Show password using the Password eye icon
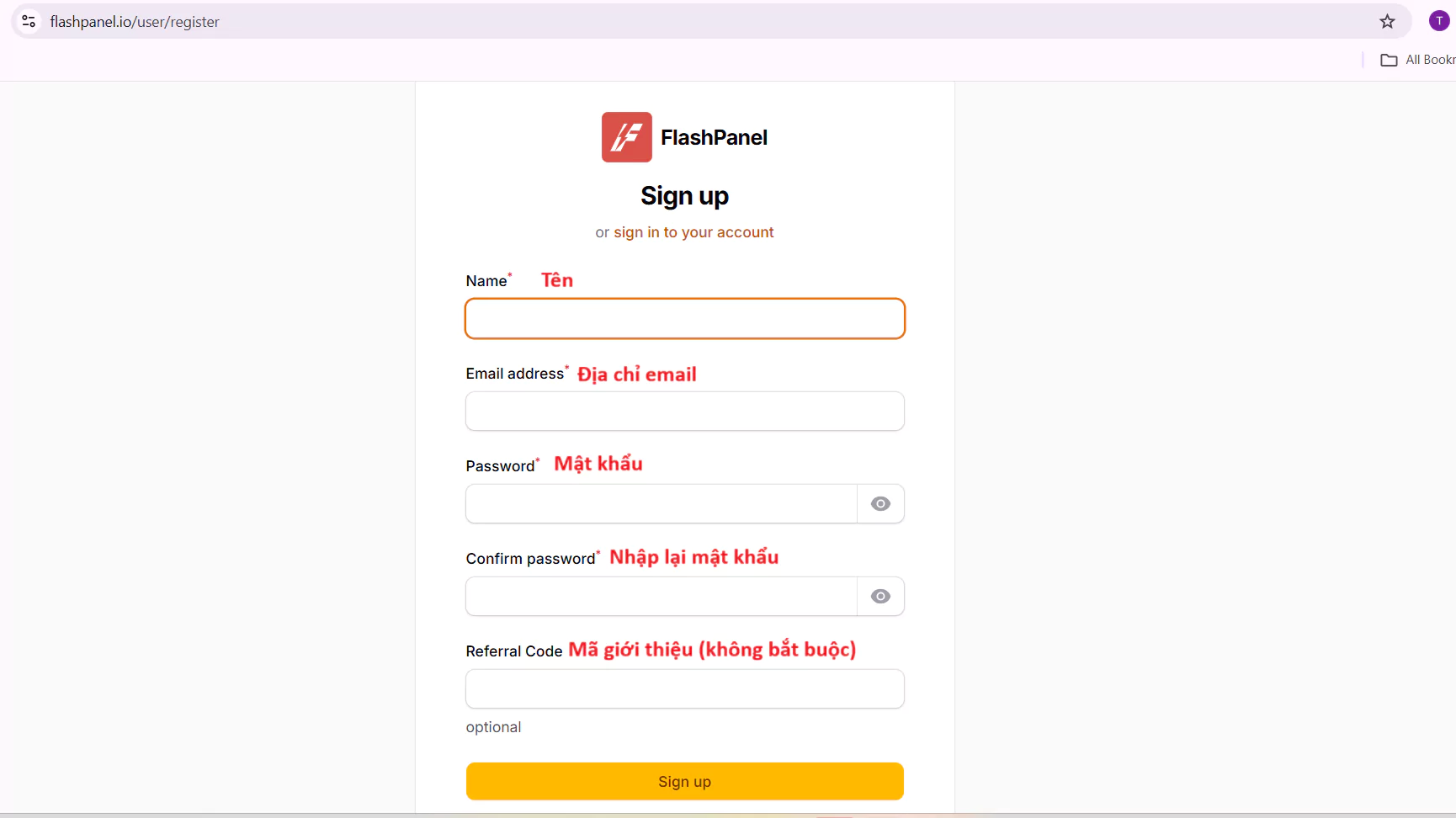This screenshot has height=818, width=1456. tap(880, 504)
